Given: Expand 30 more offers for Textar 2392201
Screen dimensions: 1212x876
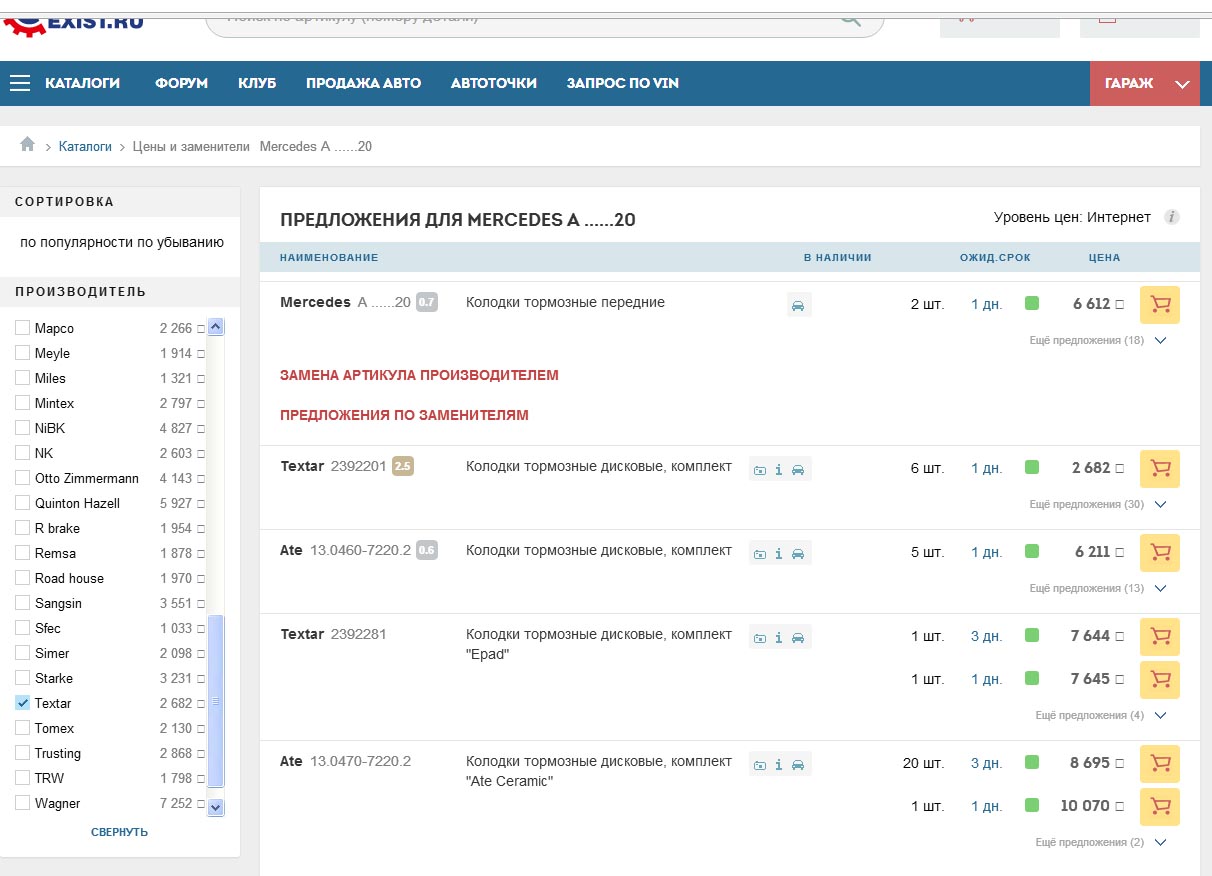Looking at the screenshot, I should pyautogui.click(x=1098, y=504).
